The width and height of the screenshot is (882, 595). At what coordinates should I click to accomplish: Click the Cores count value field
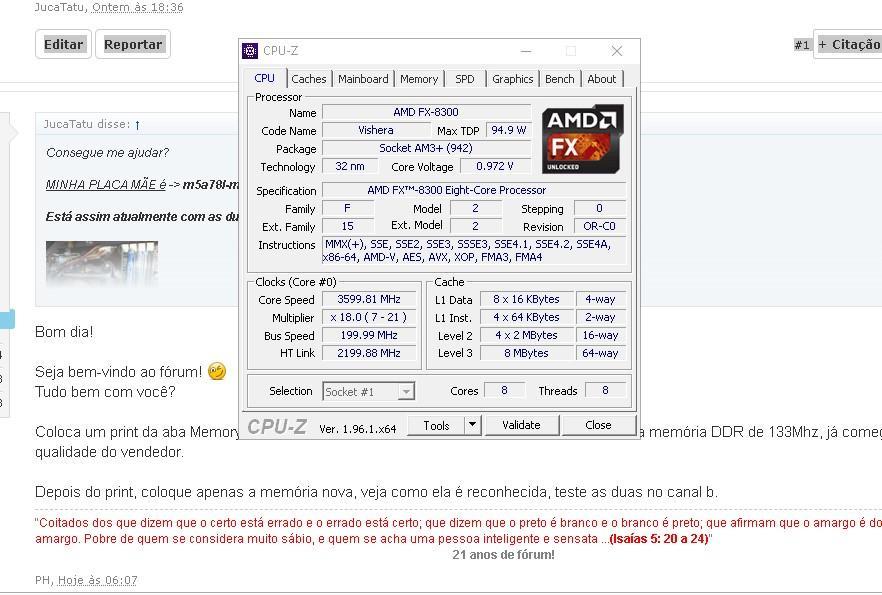pos(504,390)
